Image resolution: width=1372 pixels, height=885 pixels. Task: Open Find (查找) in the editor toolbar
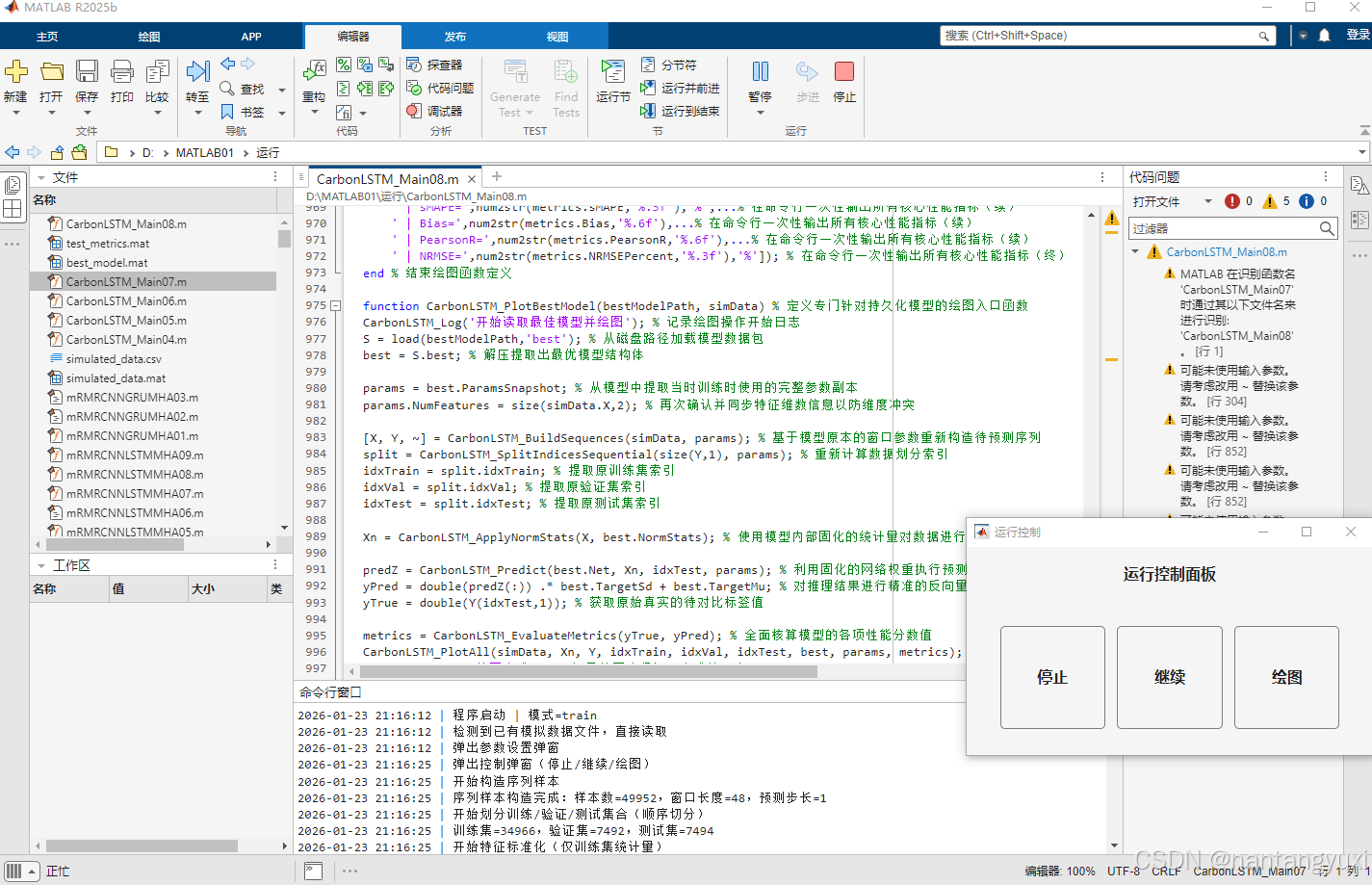(243, 89)
